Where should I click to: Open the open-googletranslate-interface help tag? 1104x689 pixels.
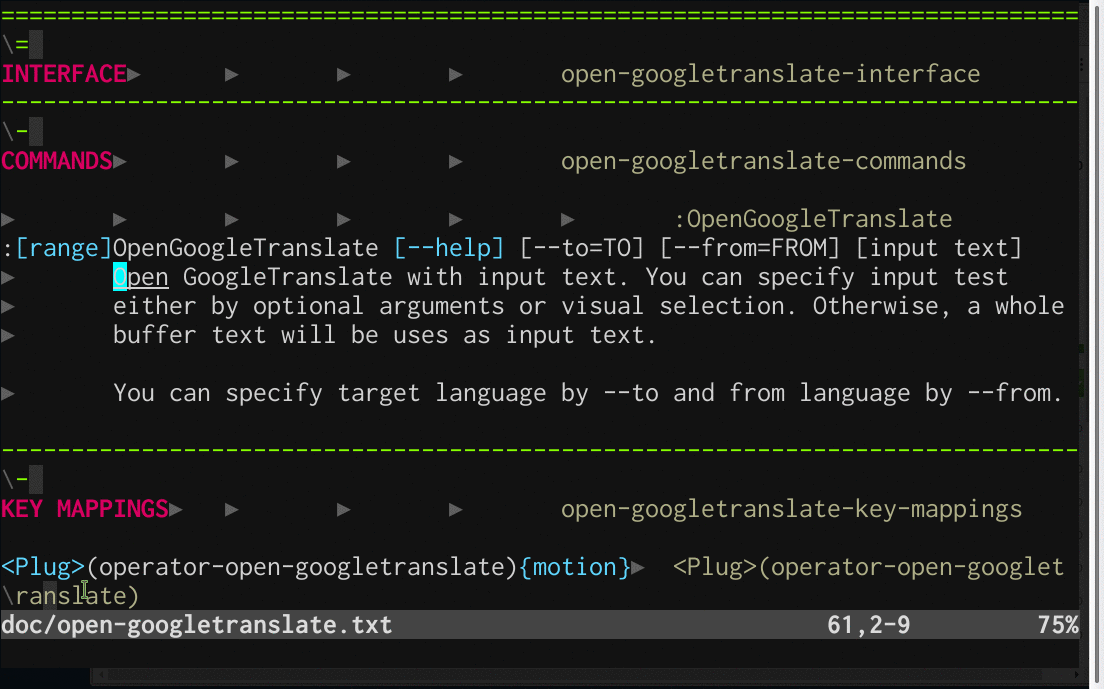pos(770,74)
